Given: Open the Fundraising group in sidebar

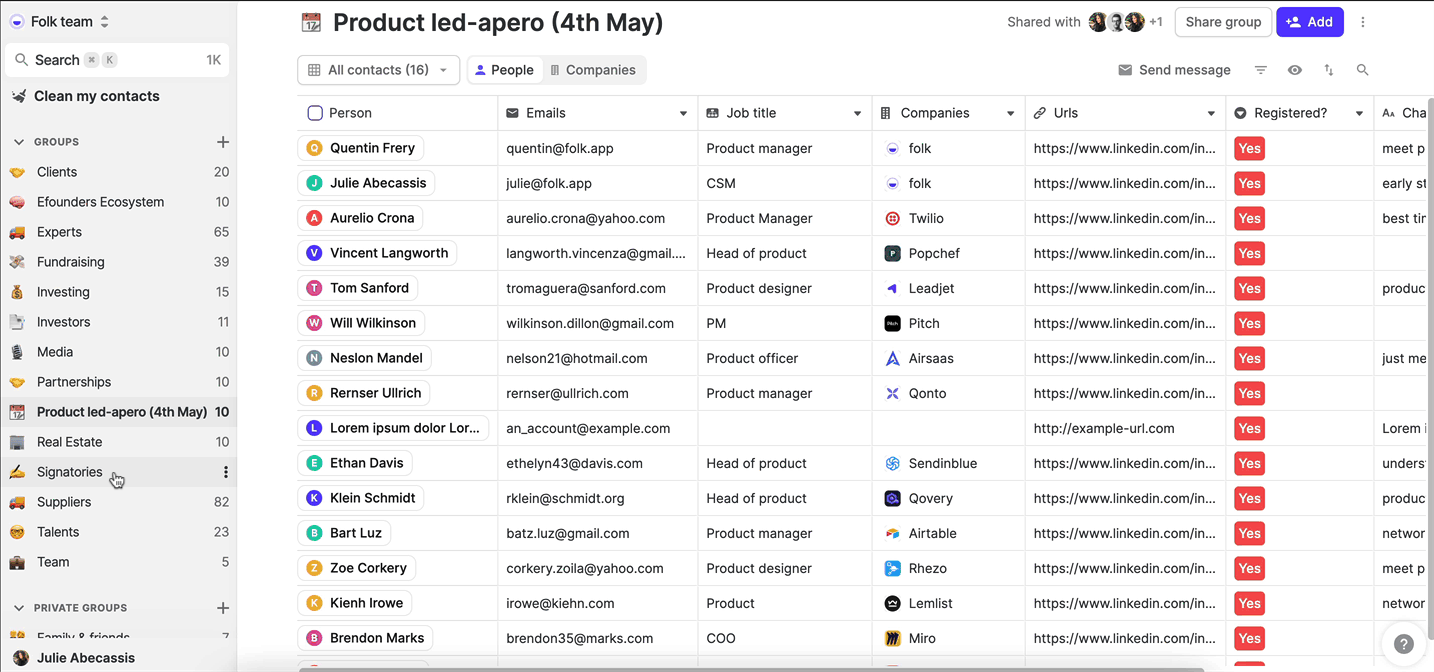Looking at the screenshot, I should pyautogui.click(x=70, y=262).
